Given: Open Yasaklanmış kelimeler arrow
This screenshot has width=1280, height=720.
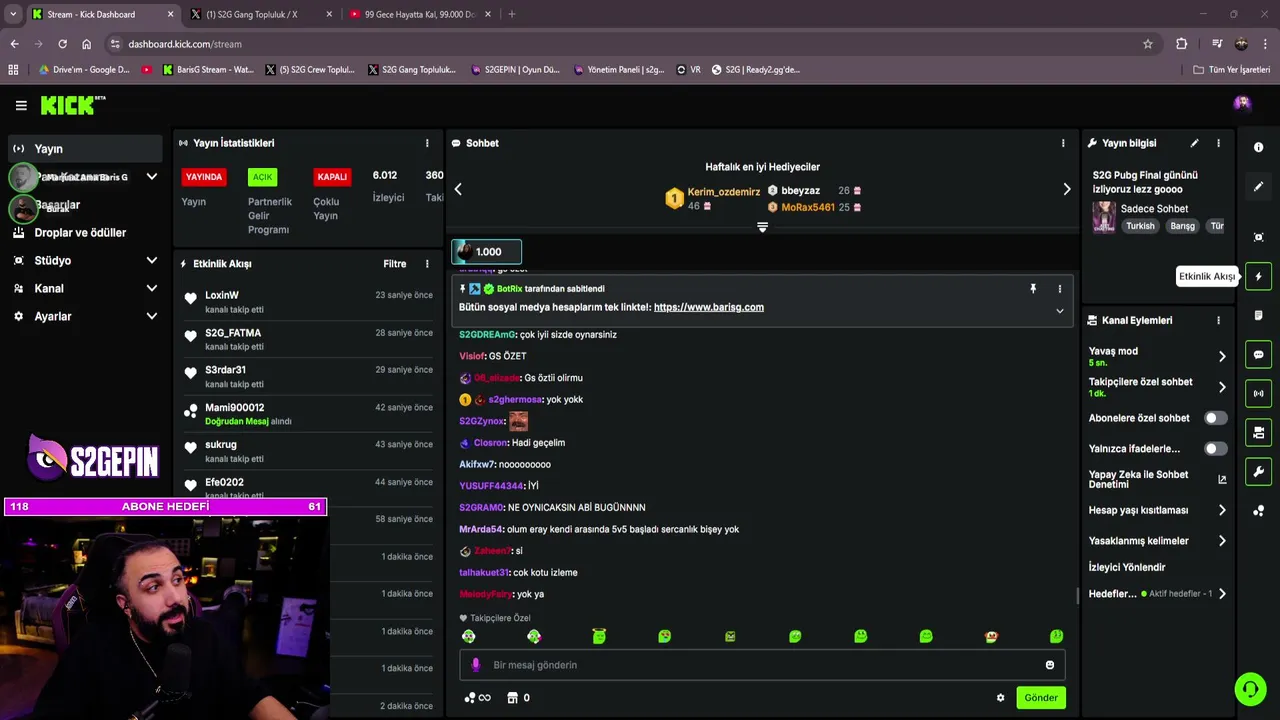Looking at the screenshot, I should pyautogui.click(x=1222, y=541).
